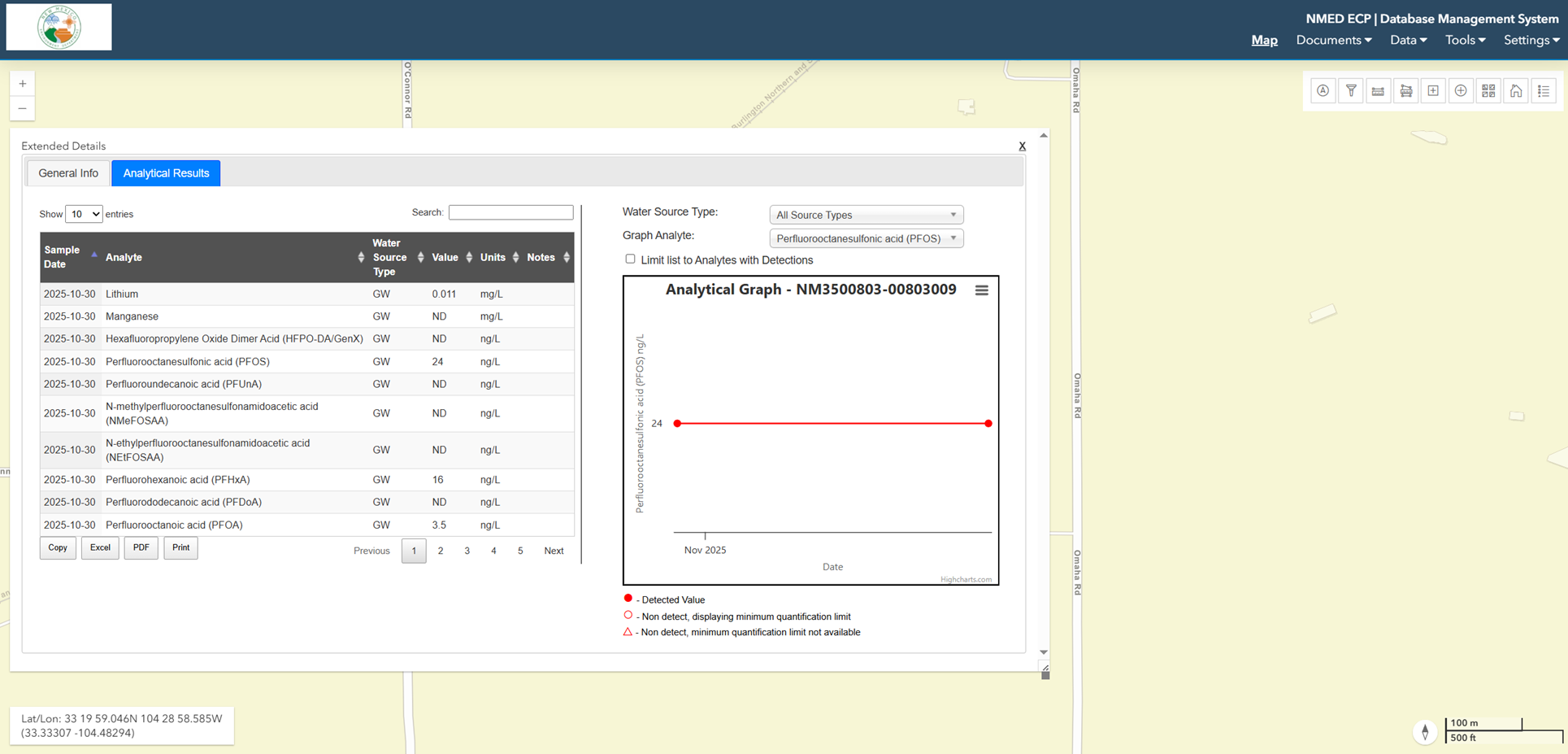Click the north arrow compass icon
This screenshot has height=754, width=1568.
(1425, 732)
